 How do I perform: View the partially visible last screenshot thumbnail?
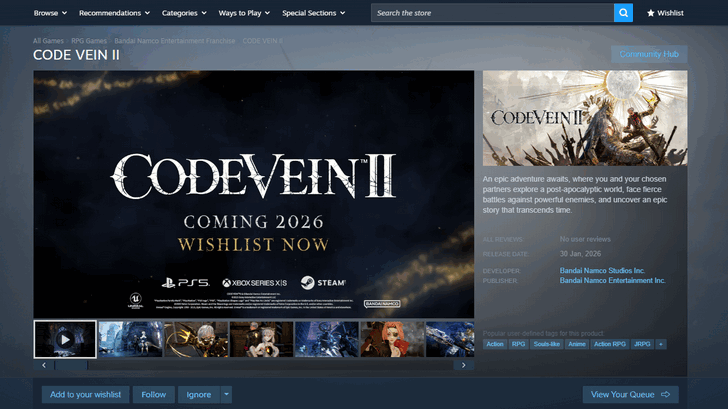450,339
